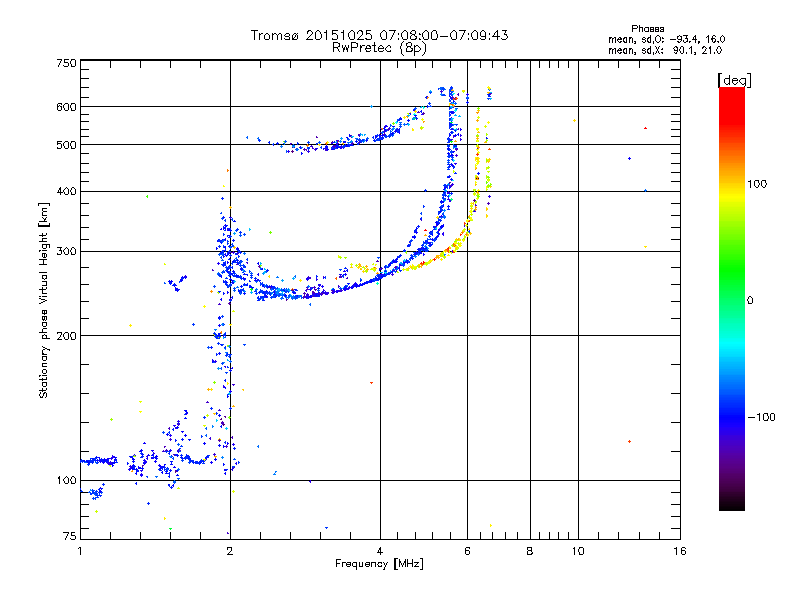Click the 'Stationary phase Virtual Height [km]' axis title

tap(43, 300)
